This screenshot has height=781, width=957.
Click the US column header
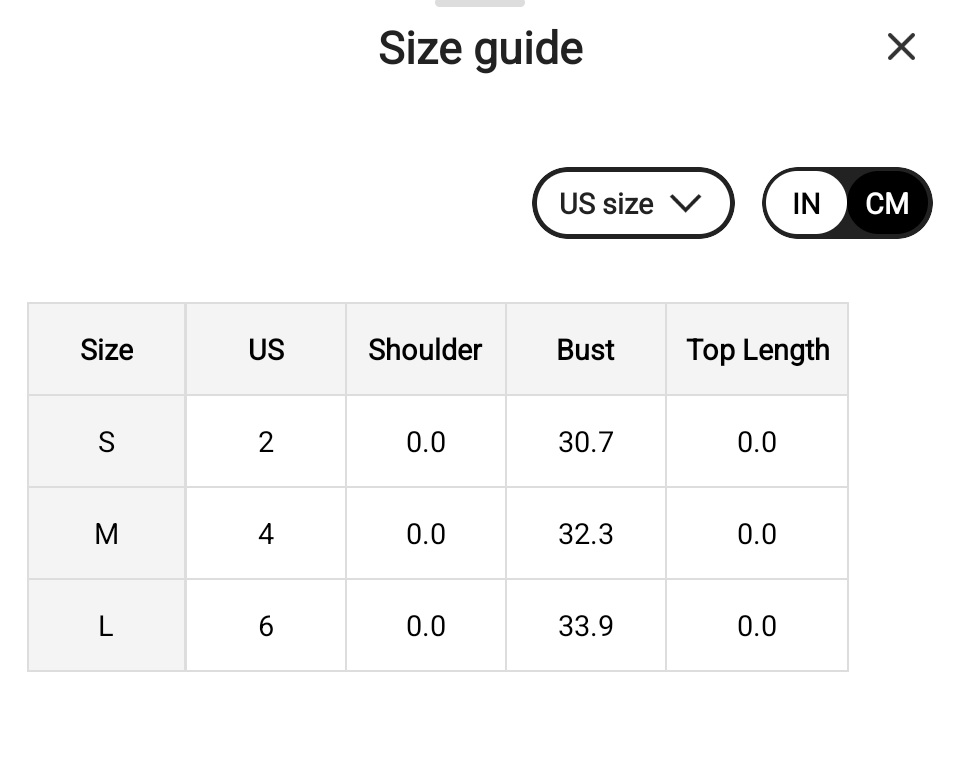point(266,350)
